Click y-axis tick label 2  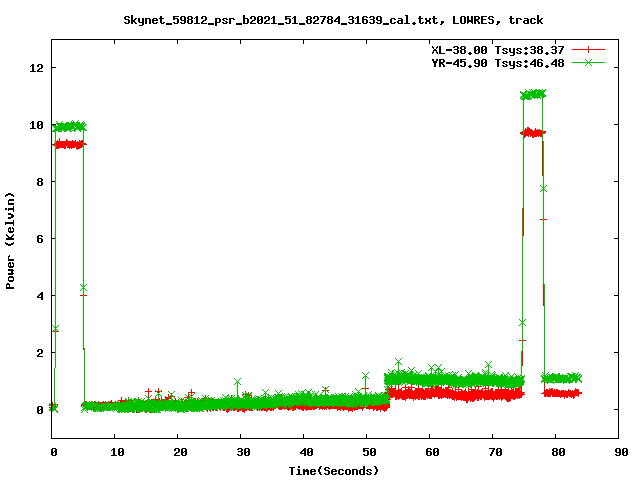point(40,353)
